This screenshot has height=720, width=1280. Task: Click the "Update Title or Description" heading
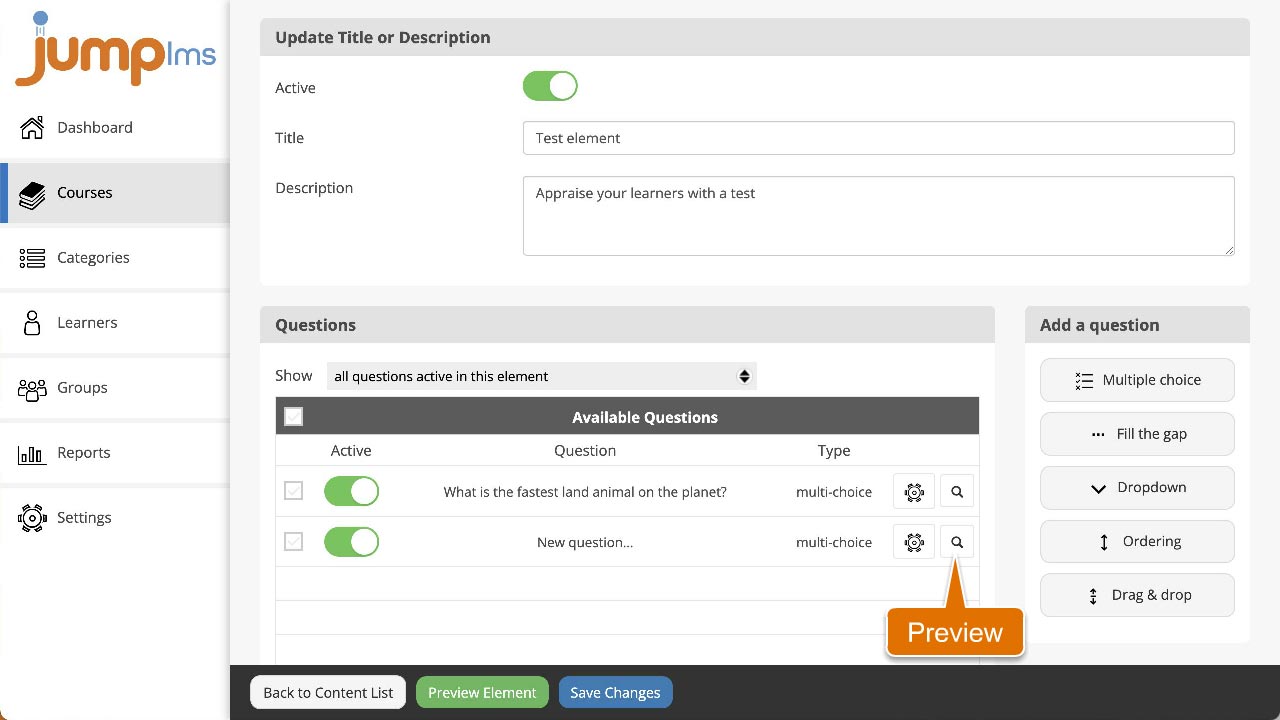click(x=383, y=37)
